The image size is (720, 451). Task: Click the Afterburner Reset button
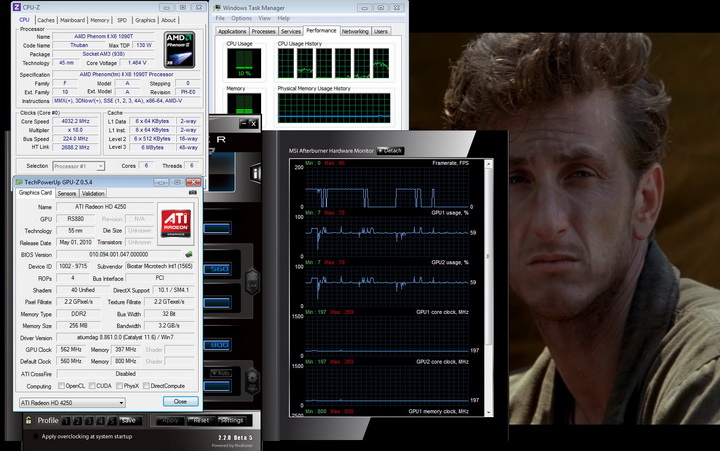[201, 420]
